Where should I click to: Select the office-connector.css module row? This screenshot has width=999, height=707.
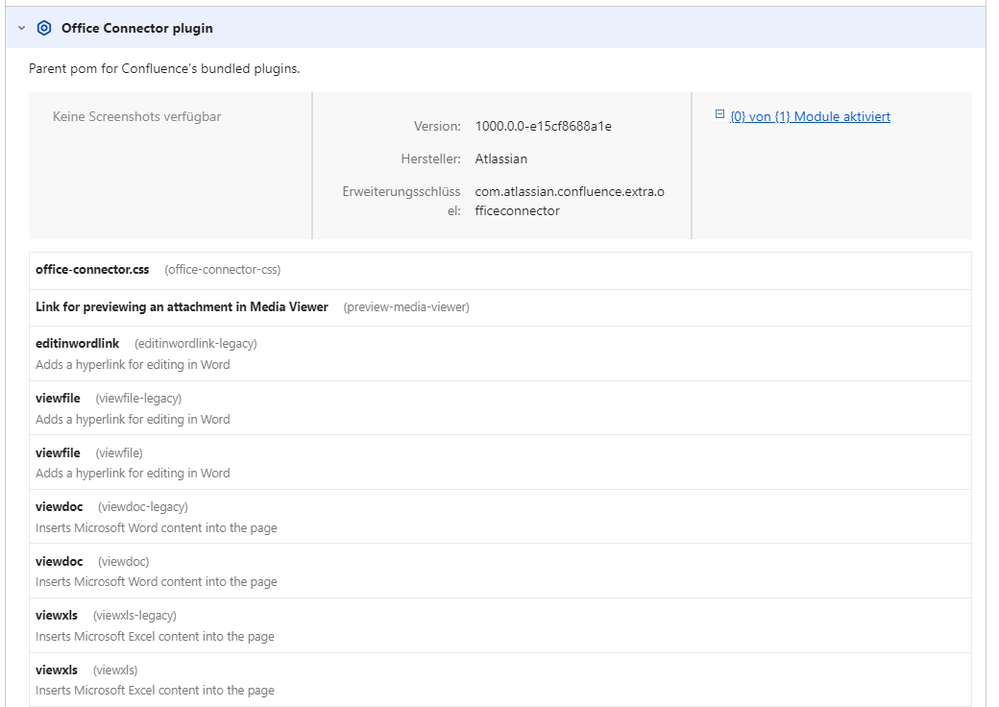[500, 271]
